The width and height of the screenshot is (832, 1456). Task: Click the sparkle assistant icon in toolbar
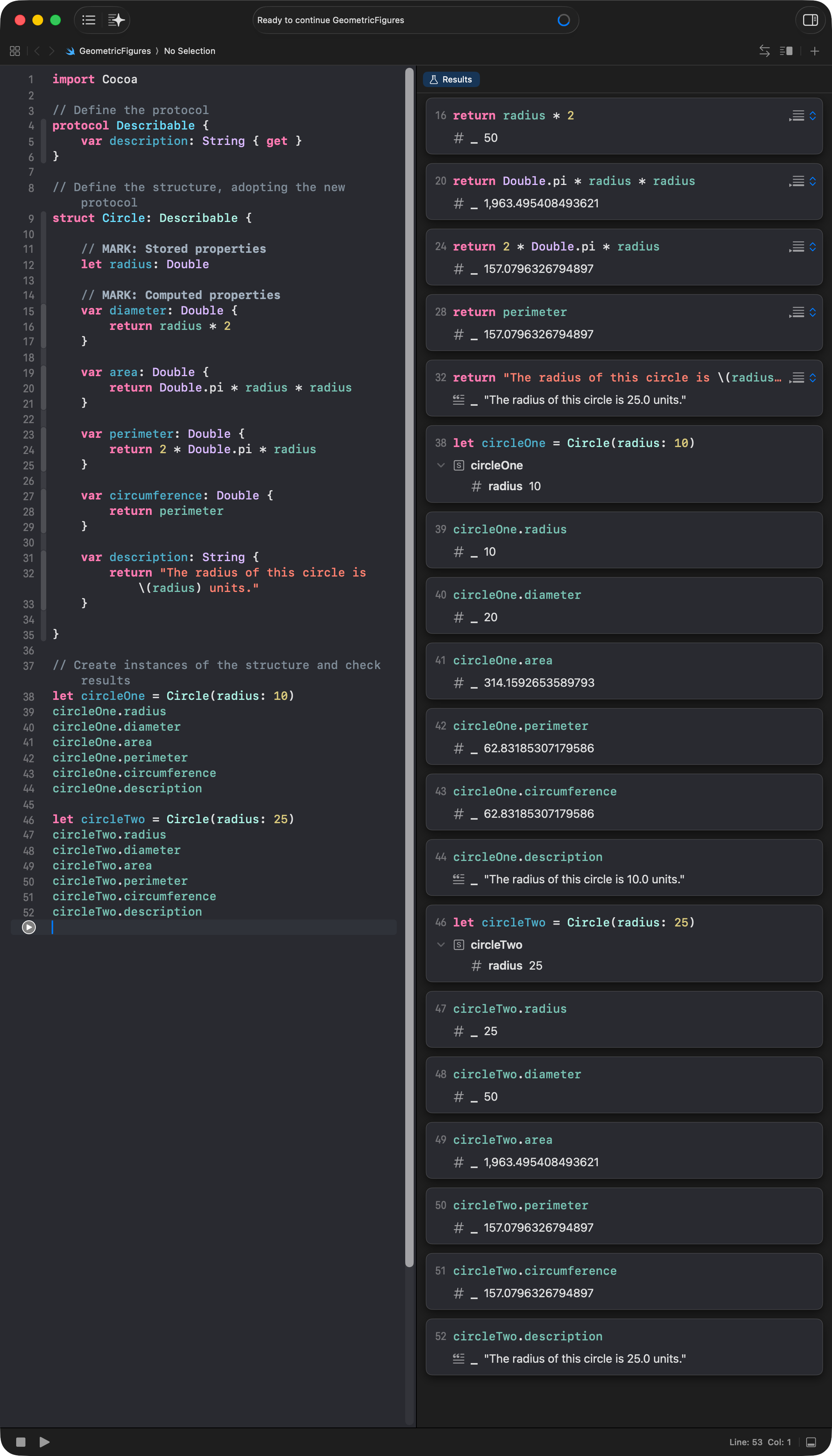click(116, 20)
